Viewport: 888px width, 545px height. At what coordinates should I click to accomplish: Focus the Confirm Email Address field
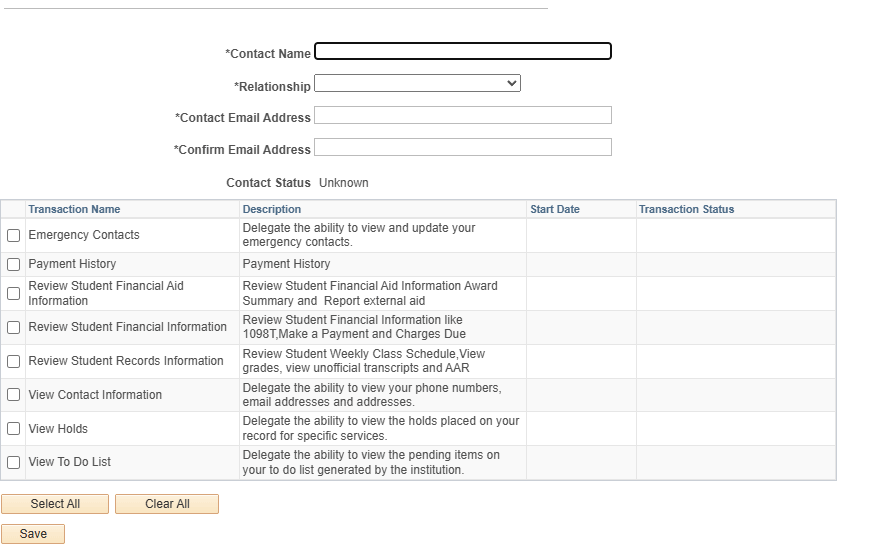point(463,147)
